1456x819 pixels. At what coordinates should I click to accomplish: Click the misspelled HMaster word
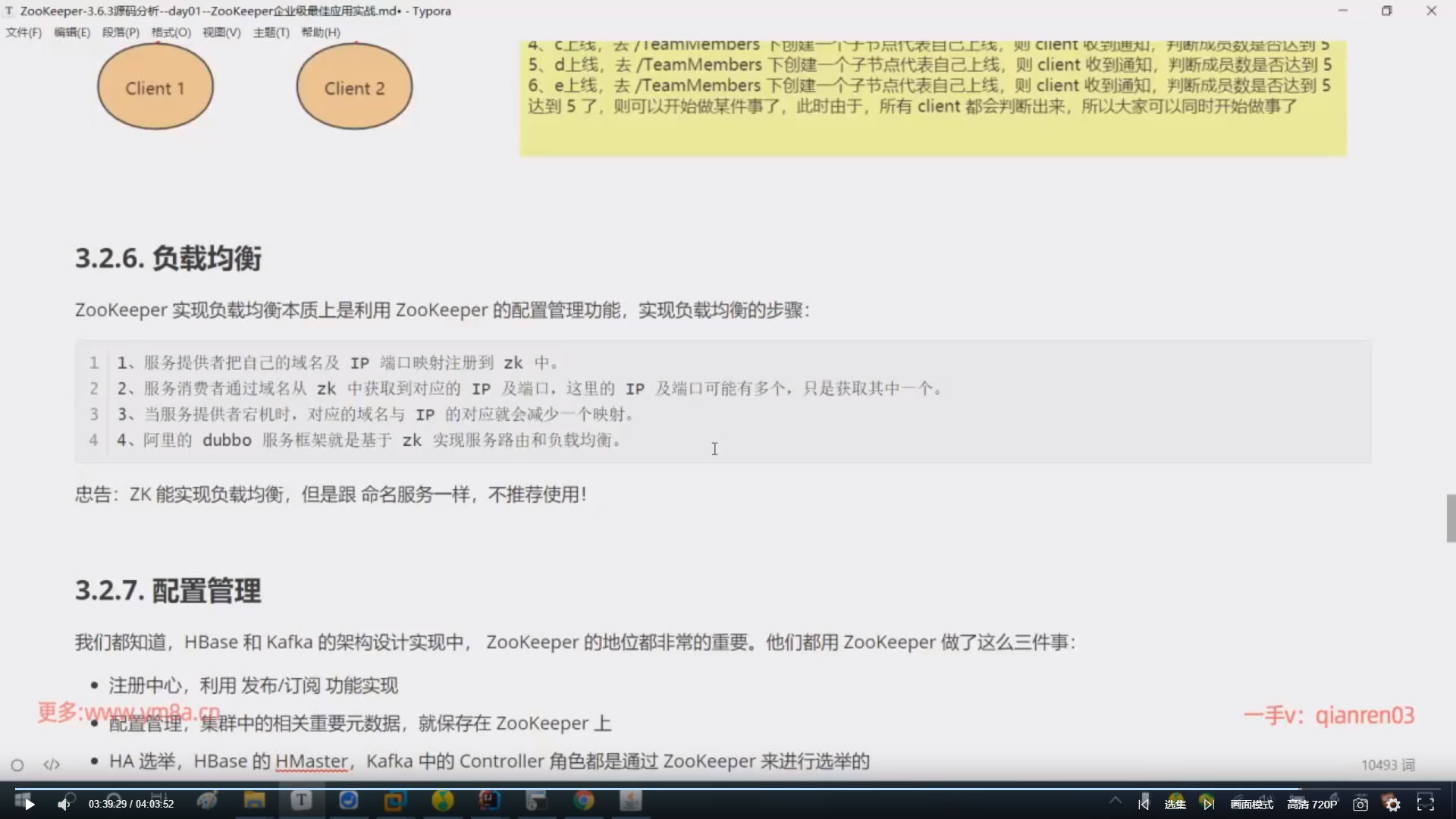(311, 761)
